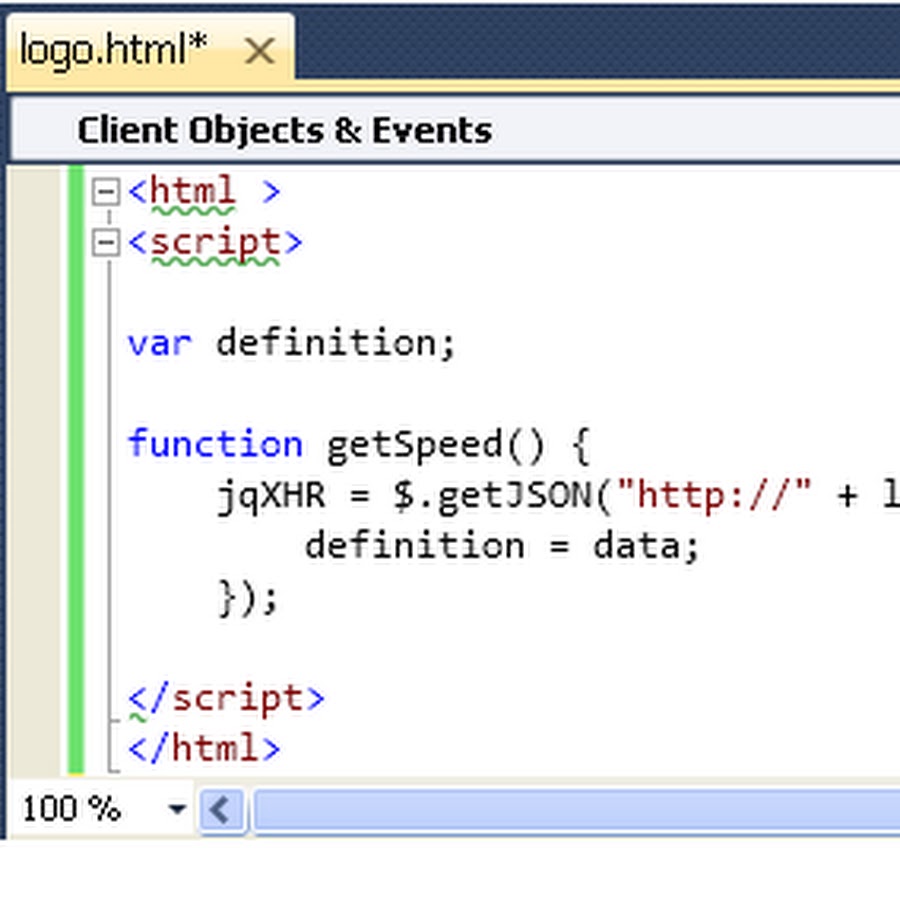
Task: Open the 100 % zoom level dropdown
Action: point(177,809)
